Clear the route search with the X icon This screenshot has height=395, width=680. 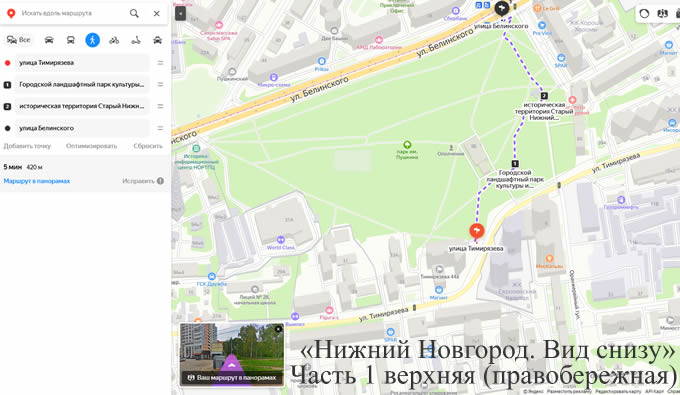click(157, 13)
